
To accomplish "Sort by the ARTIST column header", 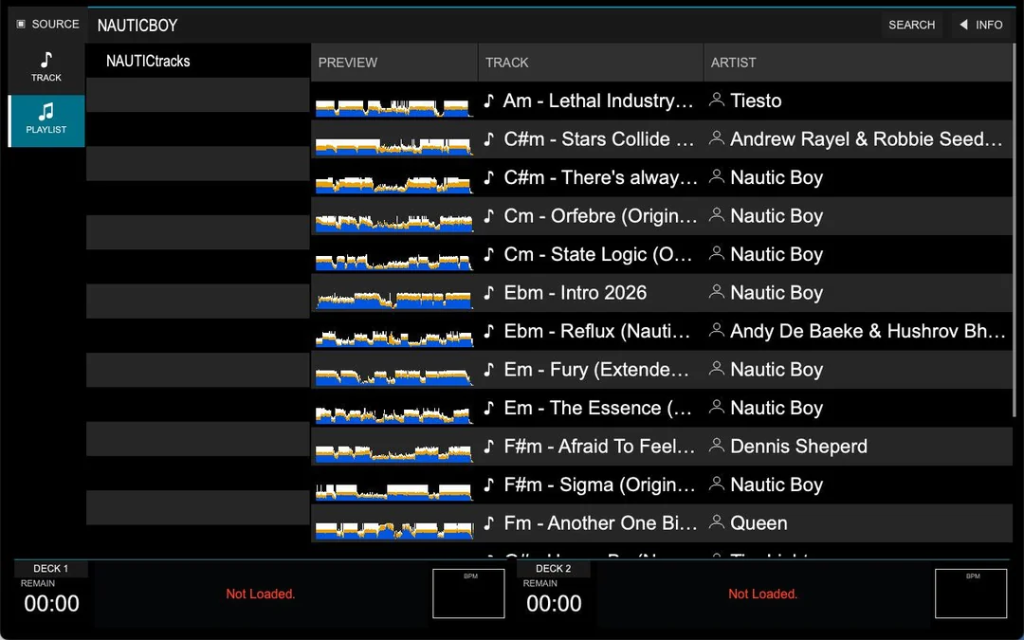I will tap(858, 63).
